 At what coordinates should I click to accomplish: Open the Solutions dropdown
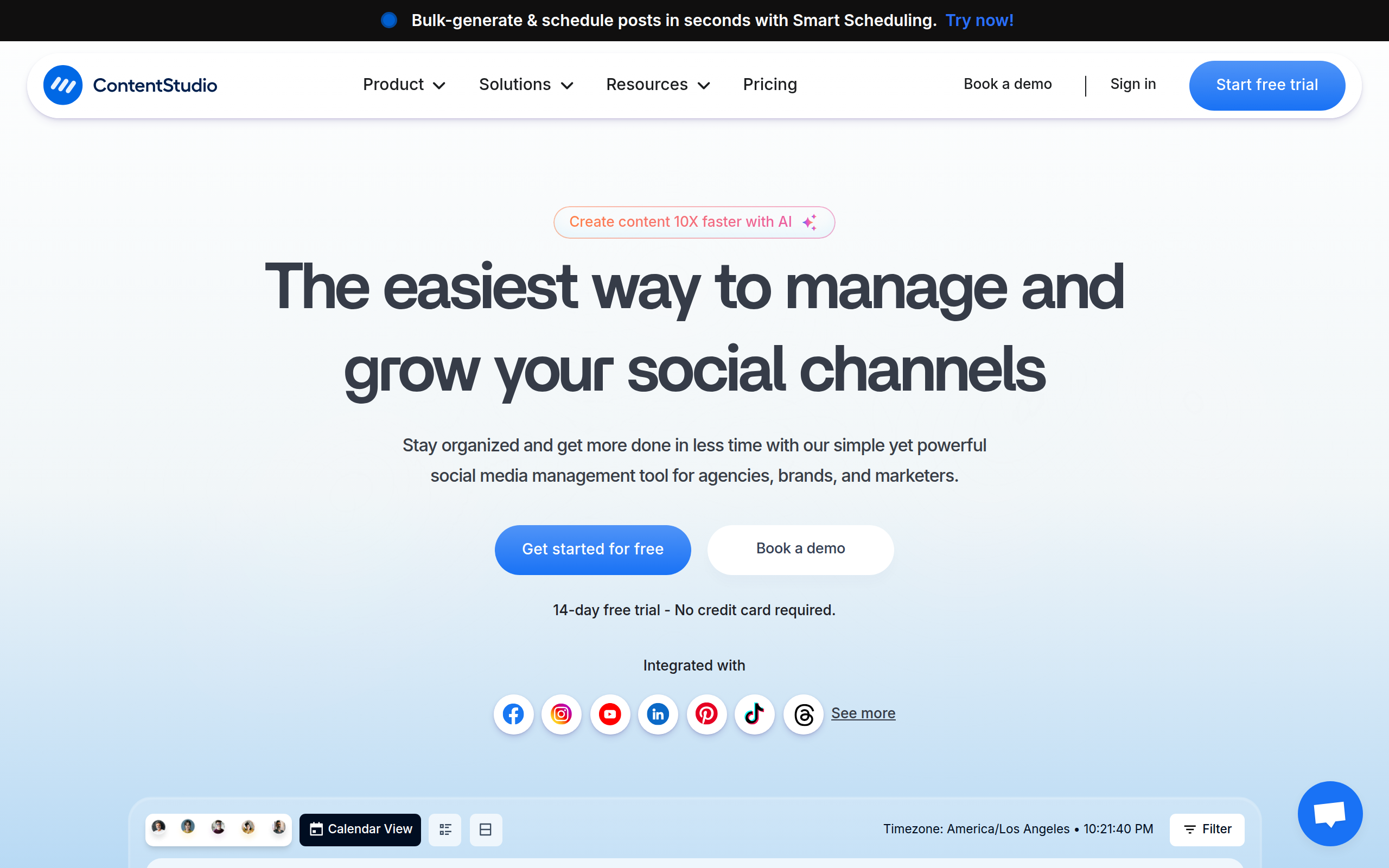coord(525,85)
